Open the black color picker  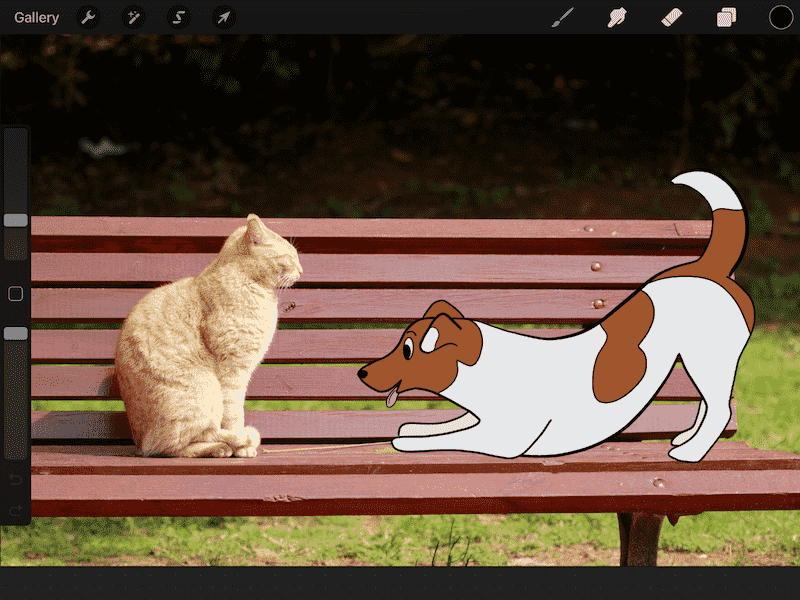[x=781, y=17]
